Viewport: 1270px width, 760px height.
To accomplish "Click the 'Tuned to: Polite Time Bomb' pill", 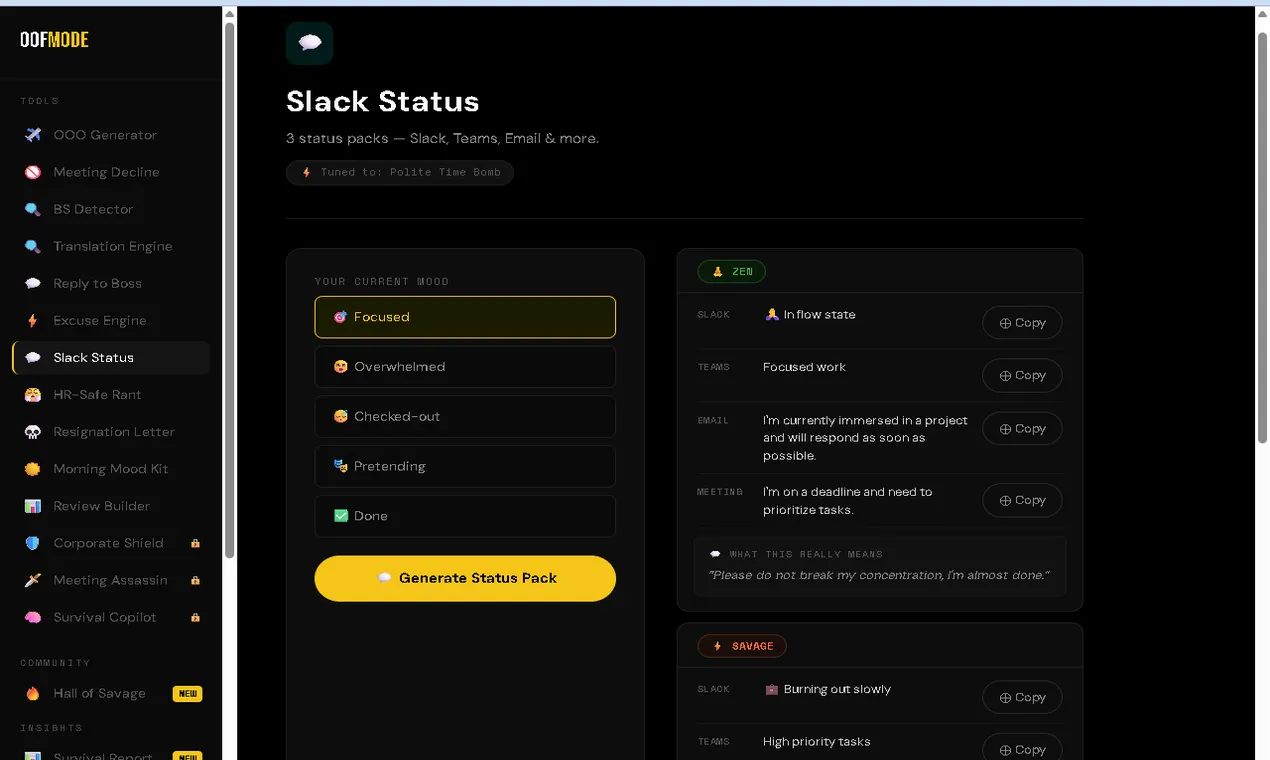I will (400, 172).
